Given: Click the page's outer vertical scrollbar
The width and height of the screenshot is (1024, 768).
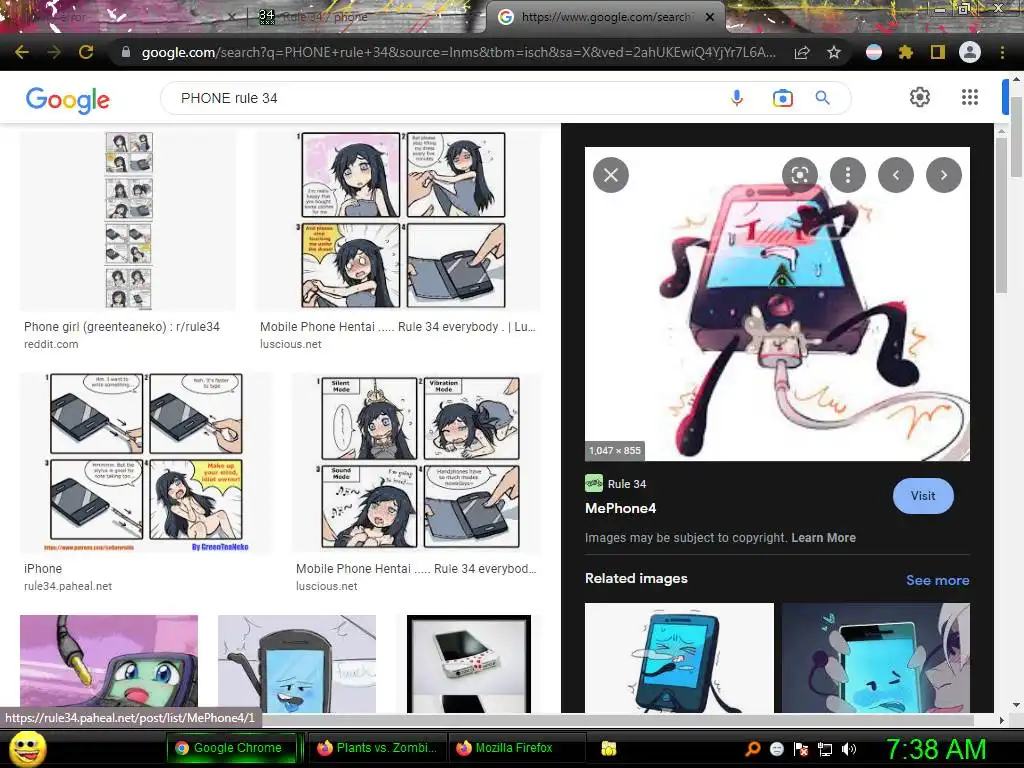Looking at the screenshot, I should tap(1016, 137).
